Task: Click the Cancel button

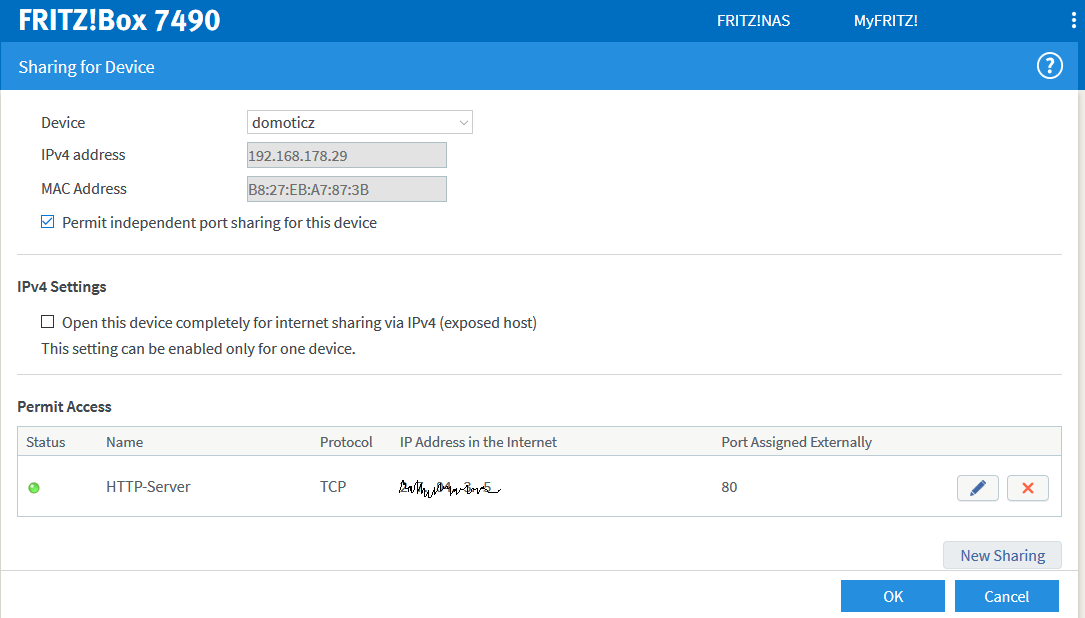Action: click(x=1007, y=596)
